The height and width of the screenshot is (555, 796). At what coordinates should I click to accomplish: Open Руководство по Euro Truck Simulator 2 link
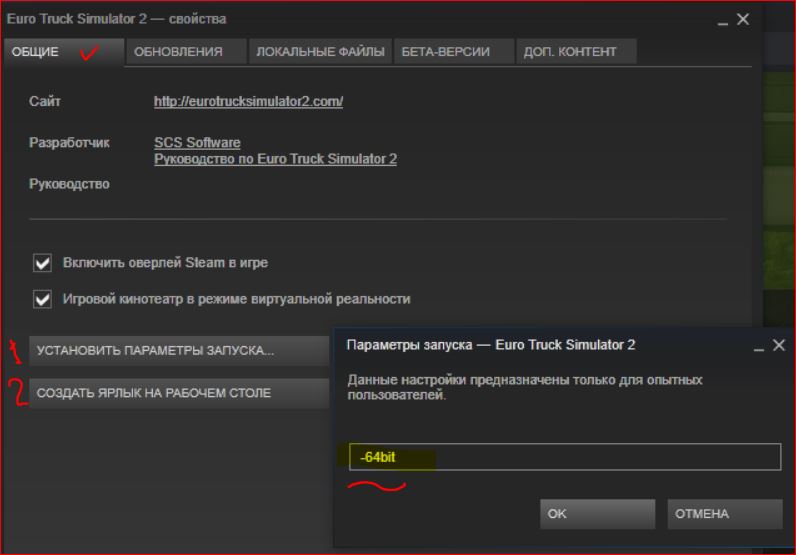pyautogui.click(x=275, y=159)
